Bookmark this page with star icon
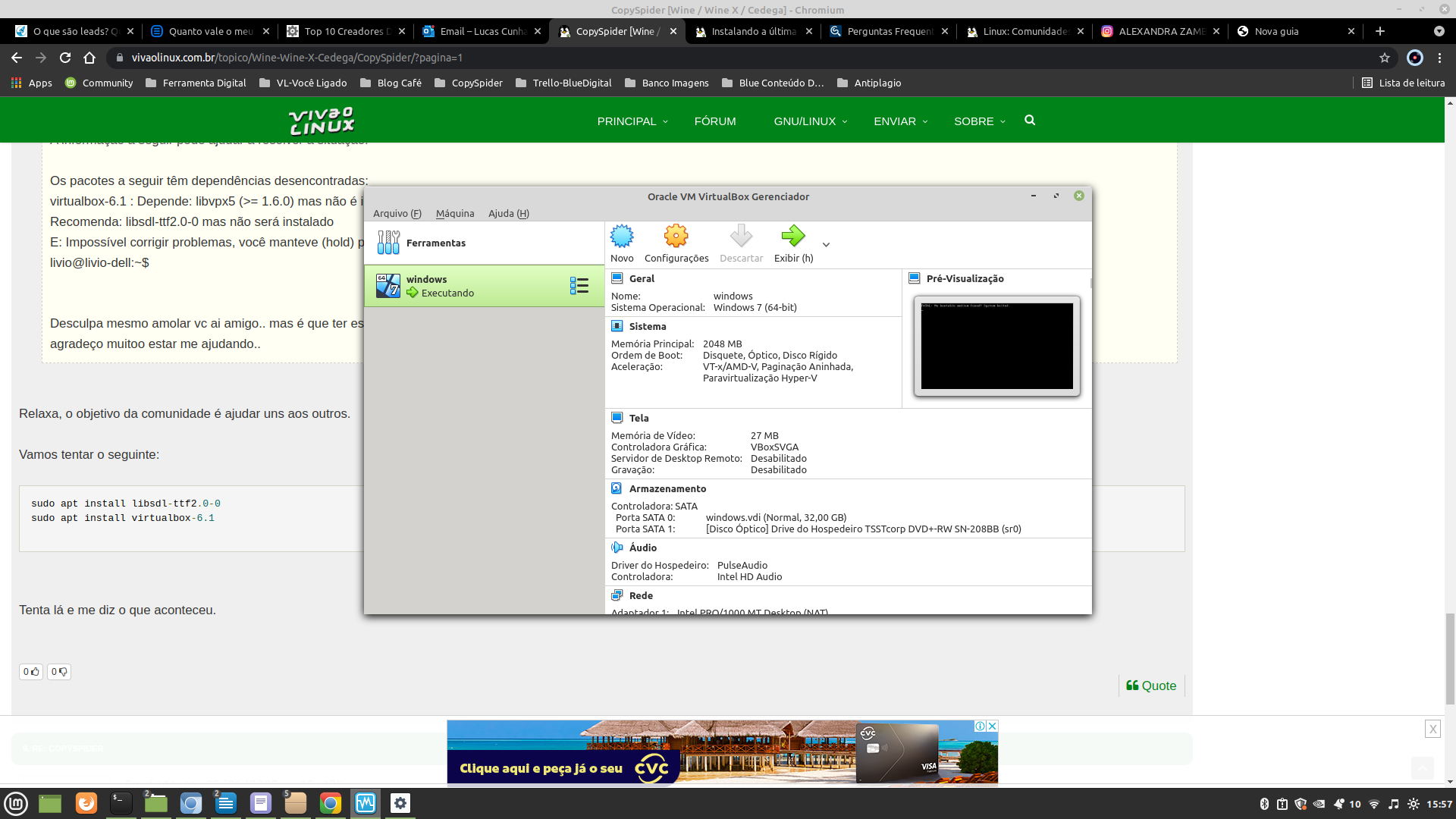The width and height of the screenshot is (1456, 819). coord(1385,58)
